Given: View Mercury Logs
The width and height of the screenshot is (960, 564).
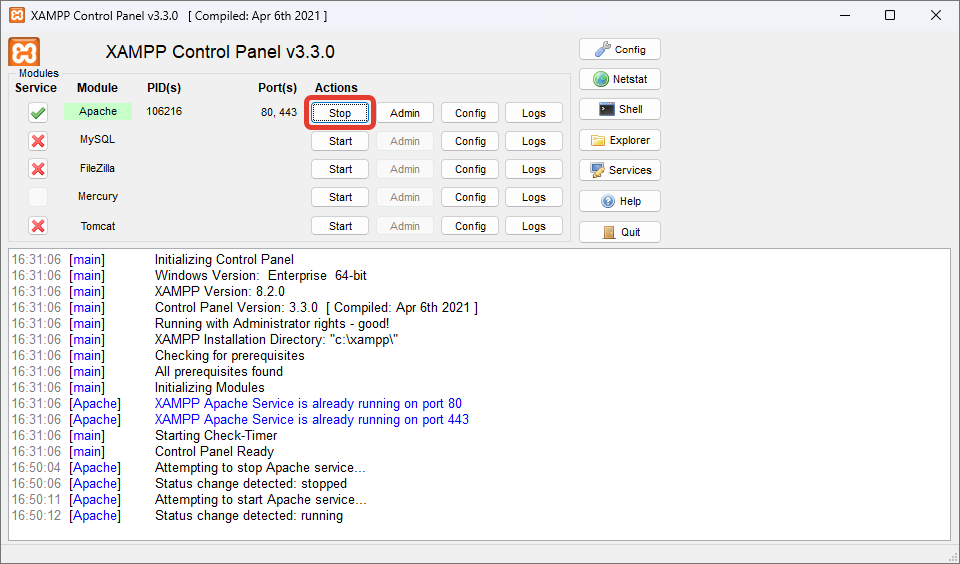Looking at the screenshot, I should click(534, 197).
